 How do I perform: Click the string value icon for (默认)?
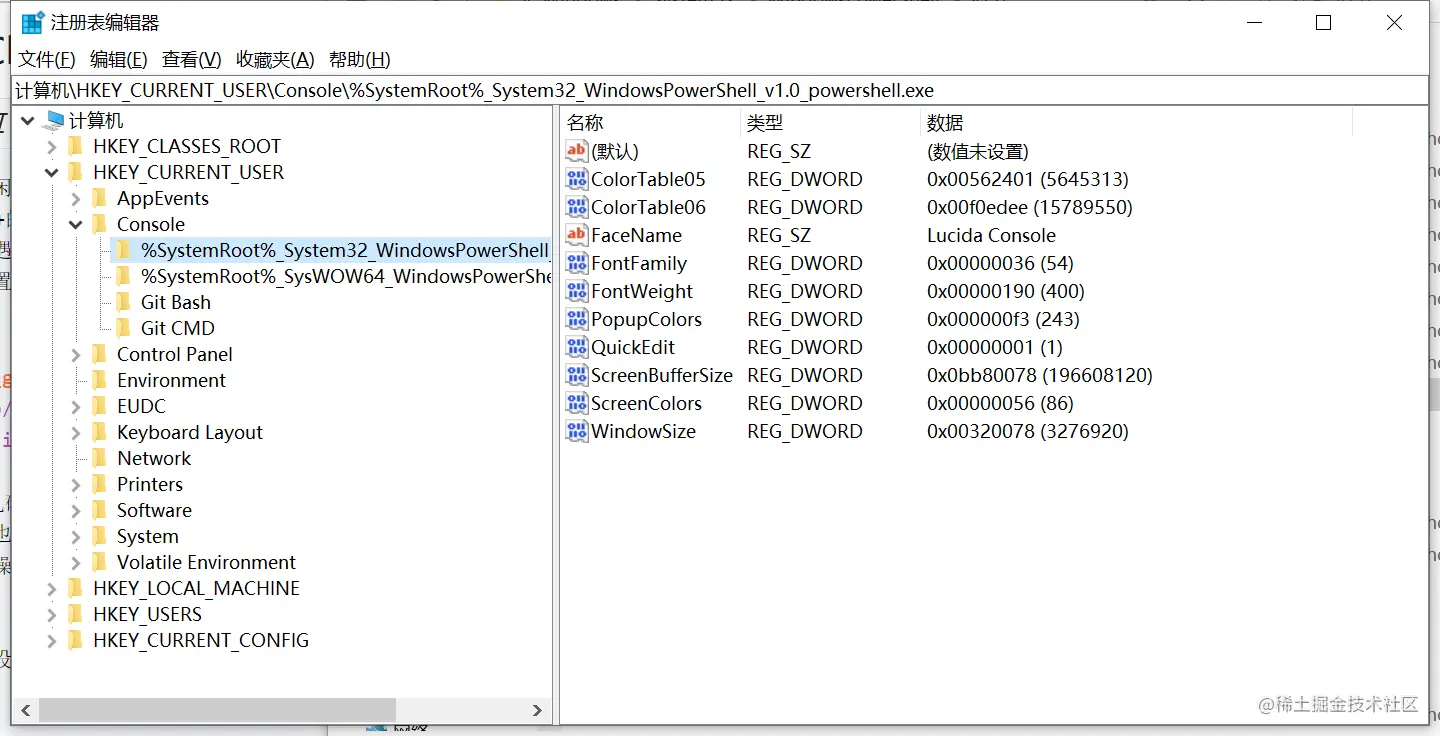pyautogui.click(x=577, y=151)
